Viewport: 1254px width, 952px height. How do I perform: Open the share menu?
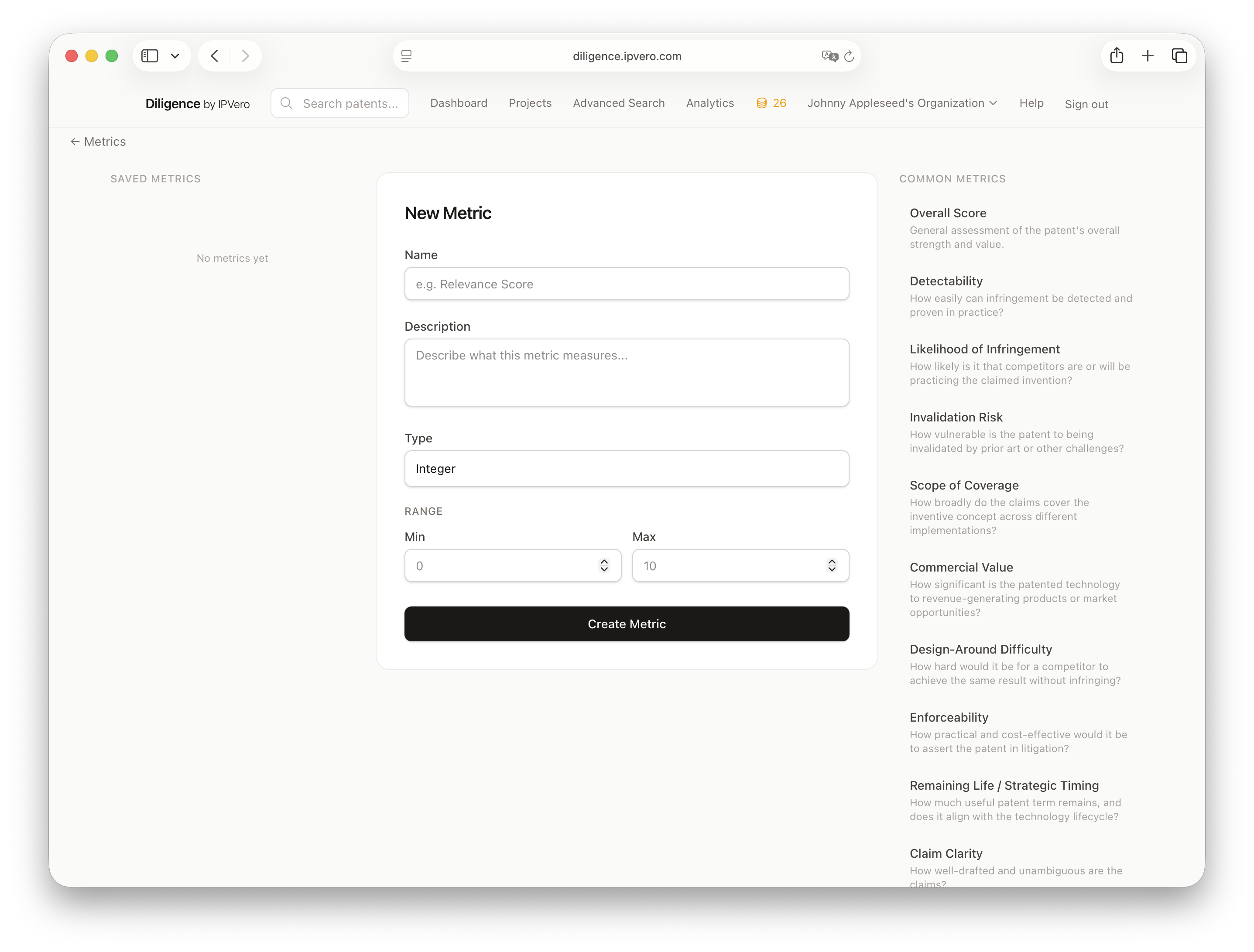click(x=1117, y=55)
